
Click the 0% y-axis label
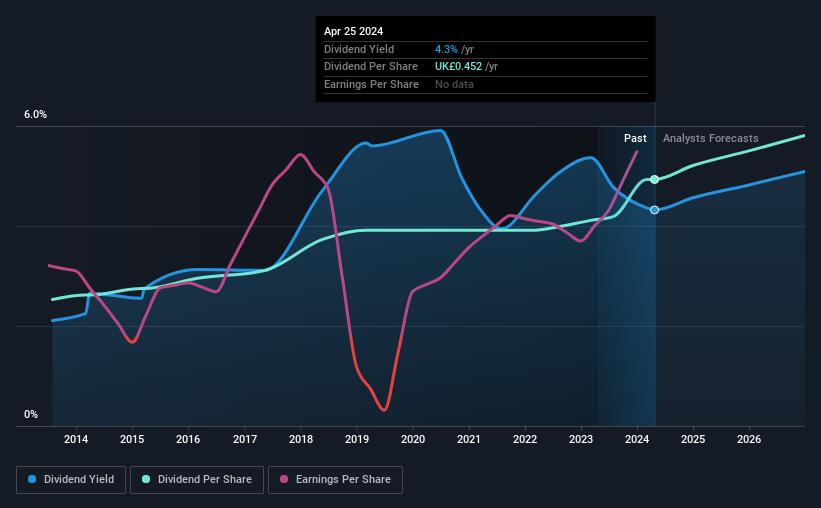click(31, 414)
